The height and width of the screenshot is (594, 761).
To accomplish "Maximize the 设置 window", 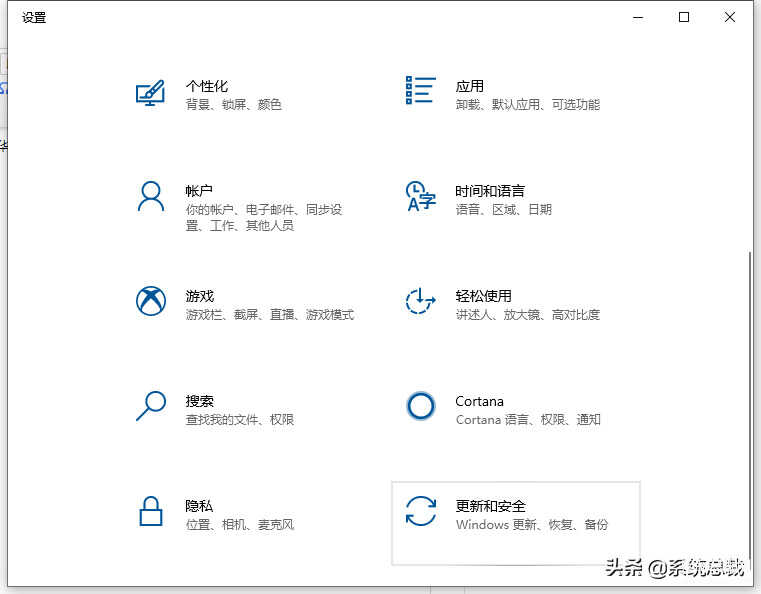I will click(684, 17).
